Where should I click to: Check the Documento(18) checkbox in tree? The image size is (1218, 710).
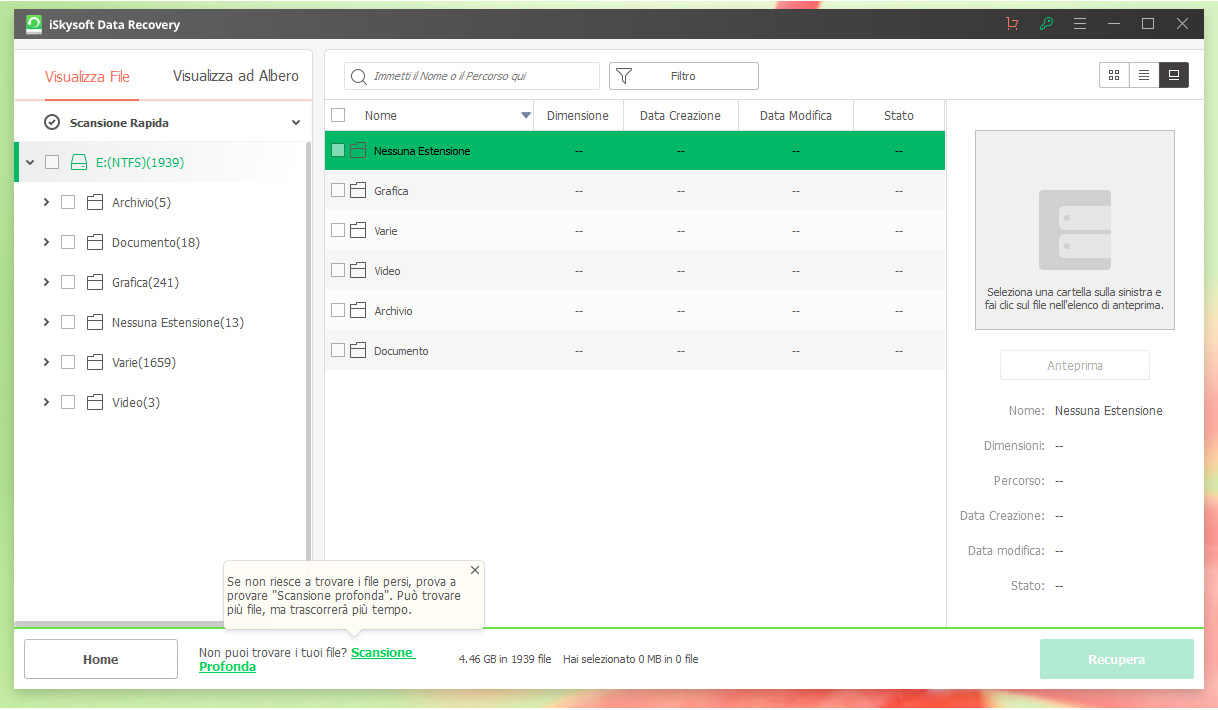[x=68, y=242]
